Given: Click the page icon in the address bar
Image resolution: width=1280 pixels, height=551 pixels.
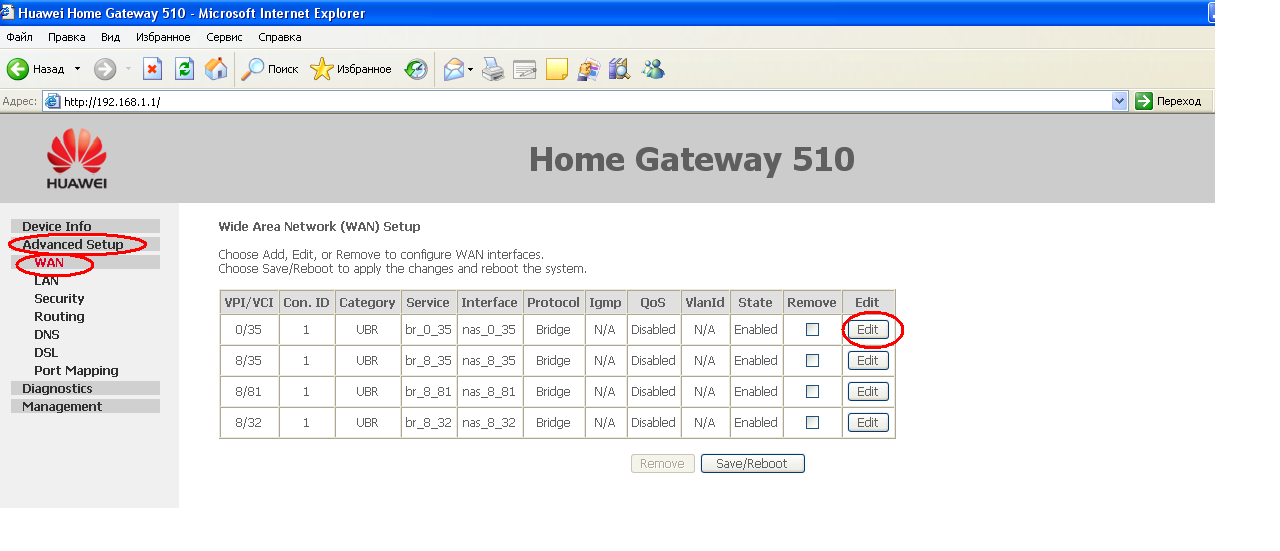Looking at the screenshot, I should pos(52,101).
